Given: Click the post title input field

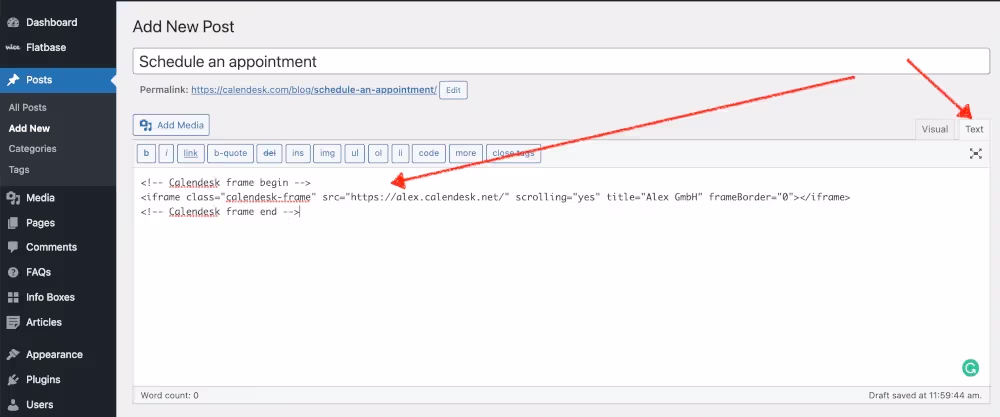Looking at the screenshot, I should (x=560, y=61).
